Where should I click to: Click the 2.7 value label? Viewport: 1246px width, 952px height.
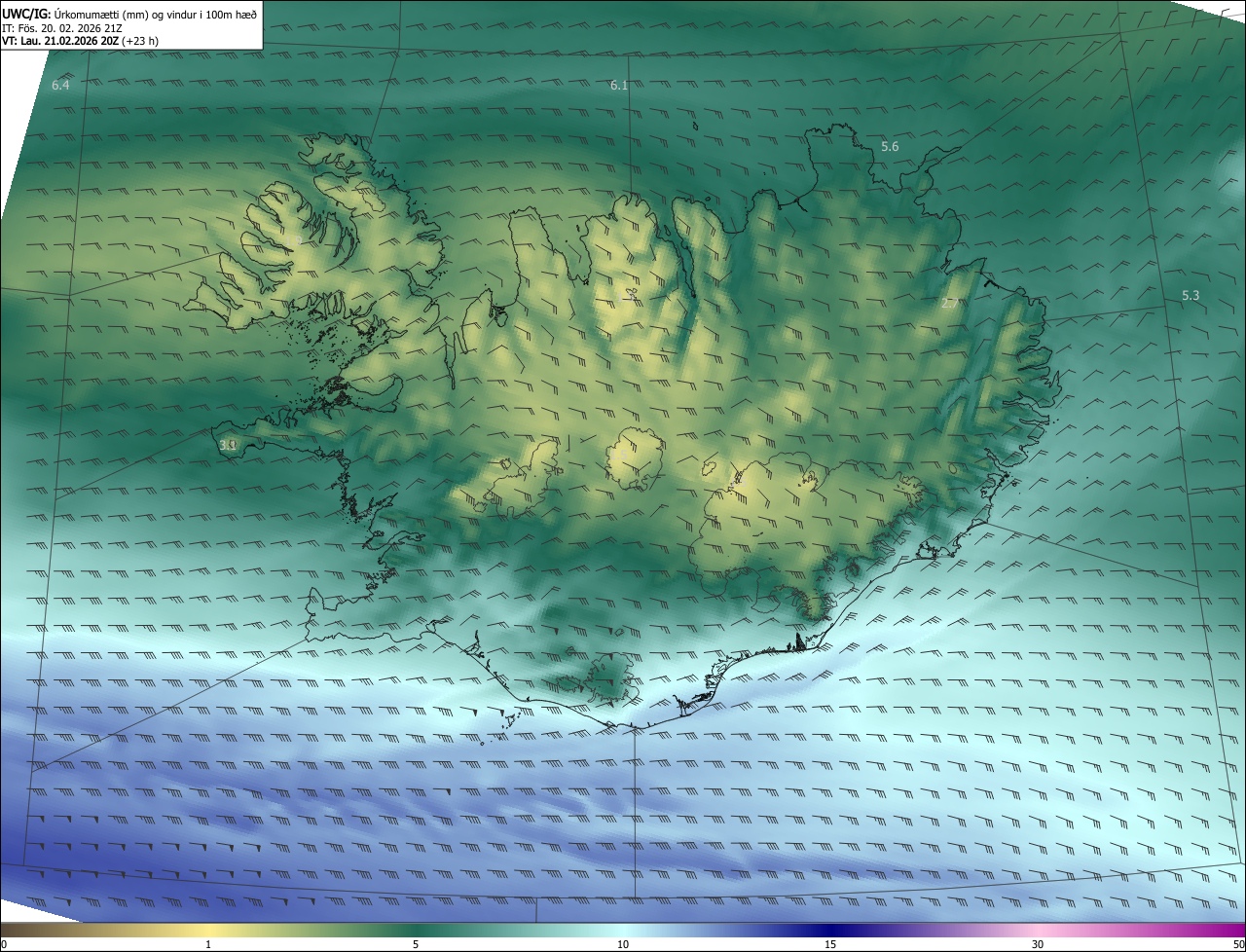(x=950, y=304)
